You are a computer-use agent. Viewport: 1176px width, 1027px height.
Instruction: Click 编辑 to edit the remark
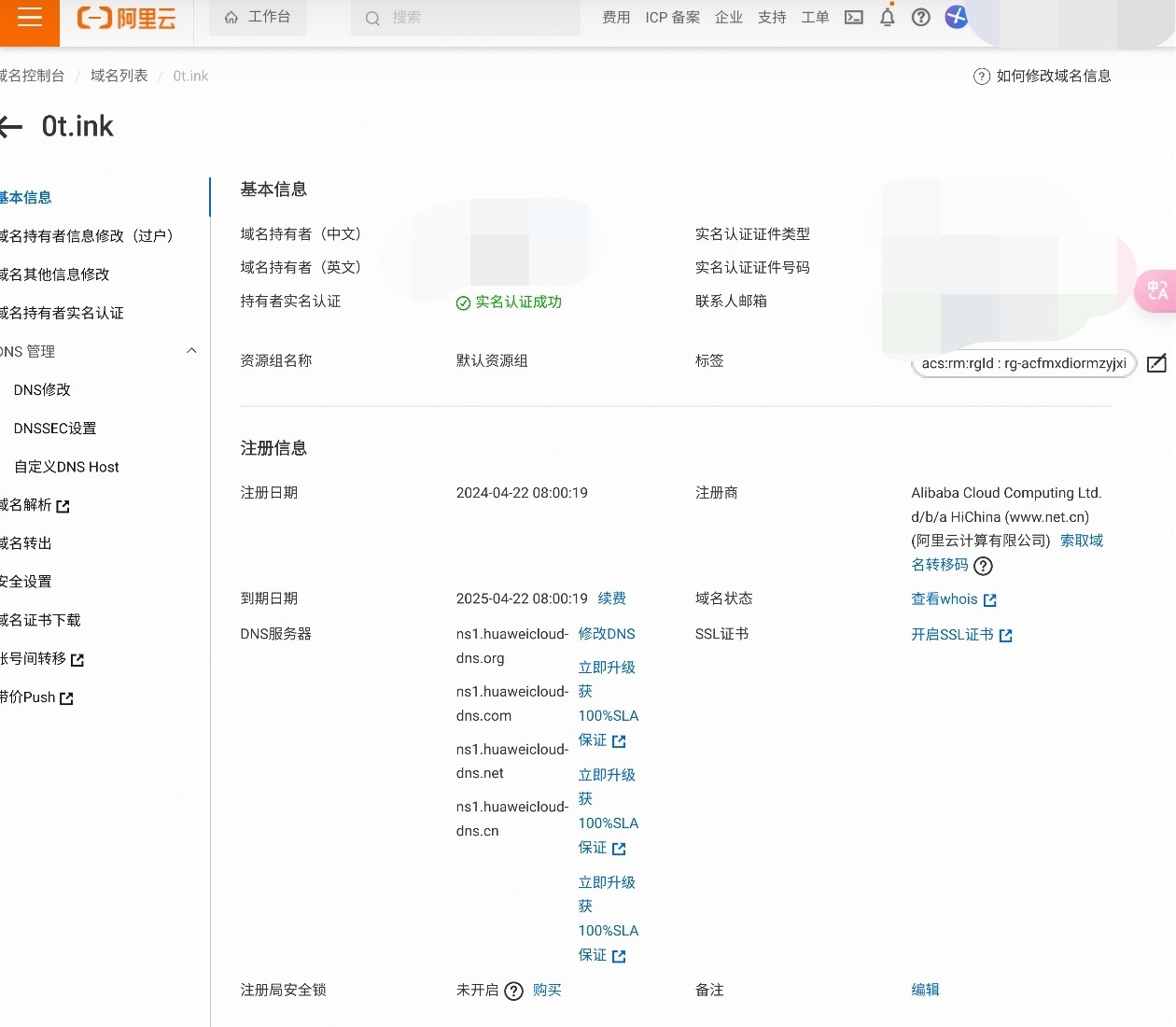click(926, 991)
